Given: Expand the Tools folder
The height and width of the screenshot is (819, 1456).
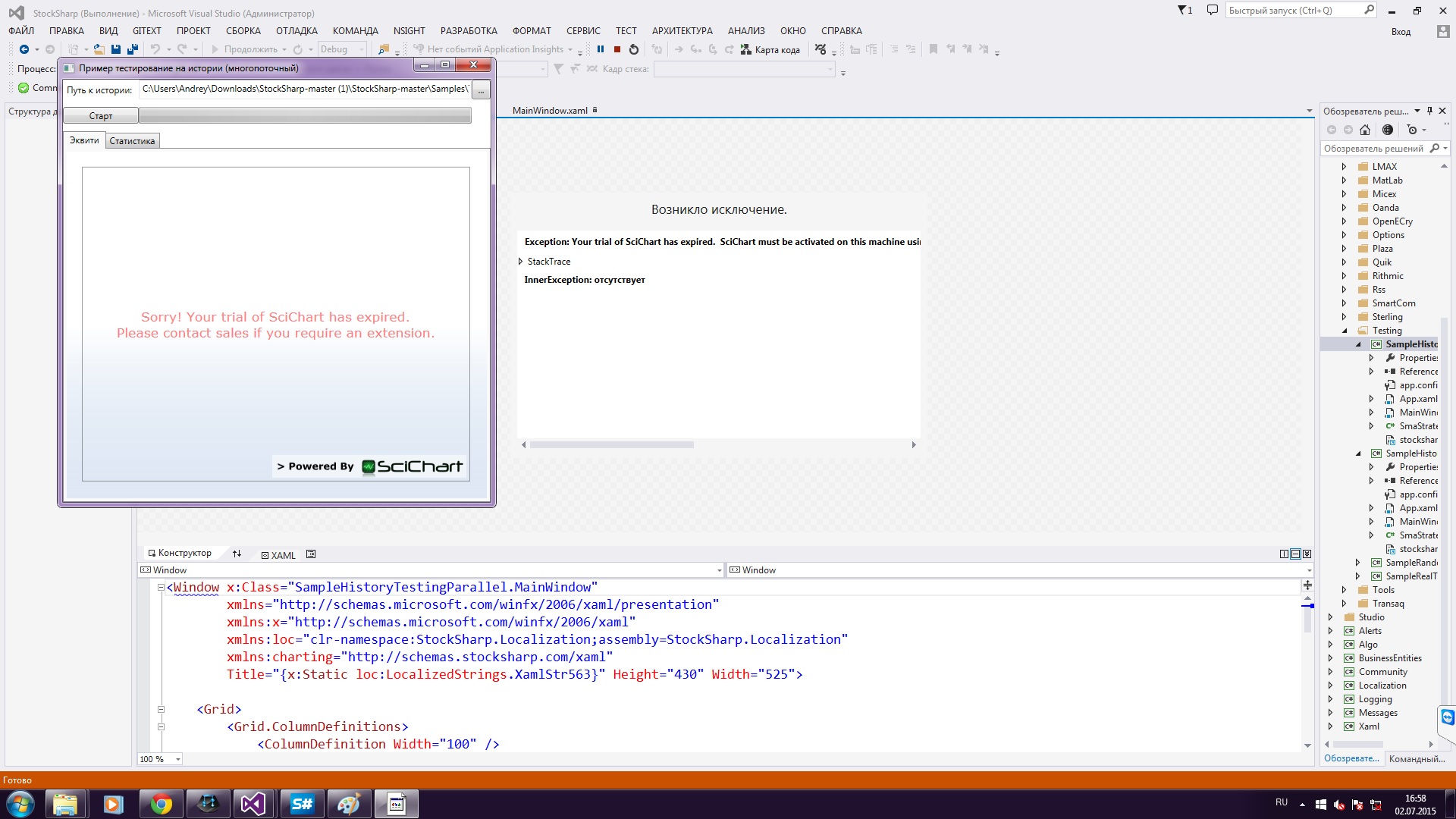Looking at the screenshot, I should tap(1344, 590).
